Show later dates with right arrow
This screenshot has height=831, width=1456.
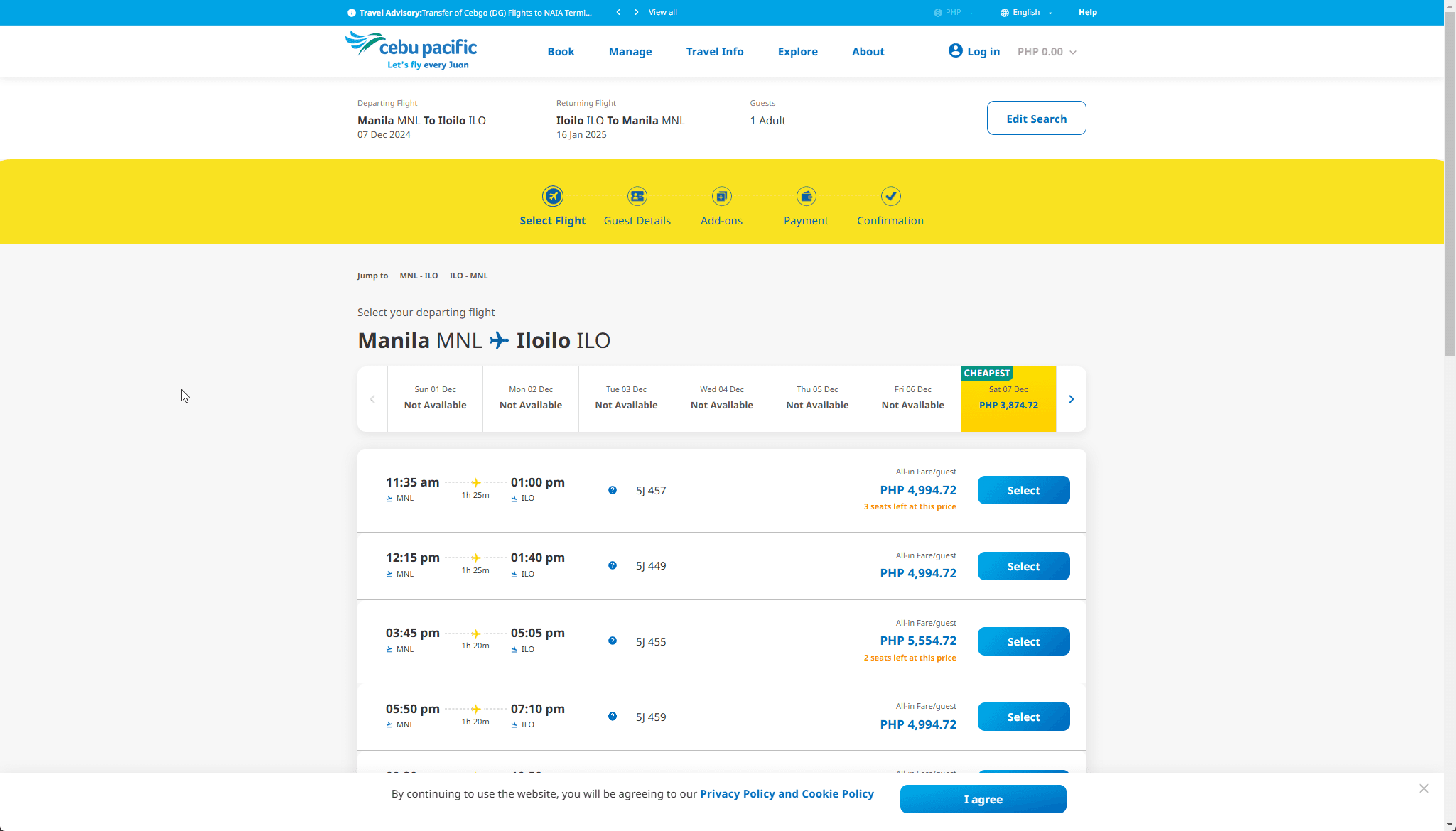[x=1071, y=399]
